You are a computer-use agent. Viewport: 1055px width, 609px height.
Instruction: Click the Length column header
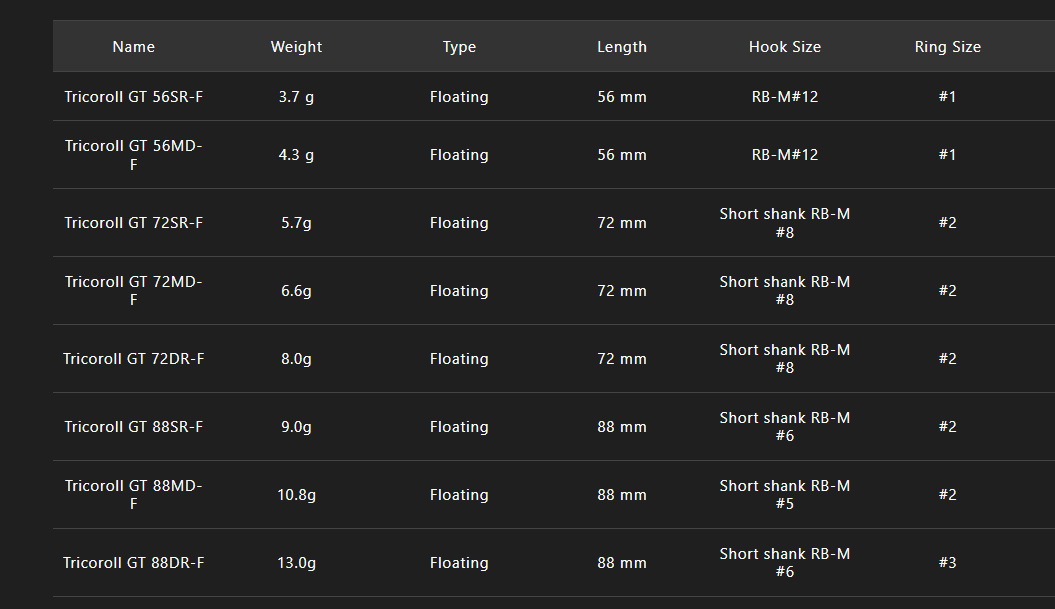tap(622, 46)
